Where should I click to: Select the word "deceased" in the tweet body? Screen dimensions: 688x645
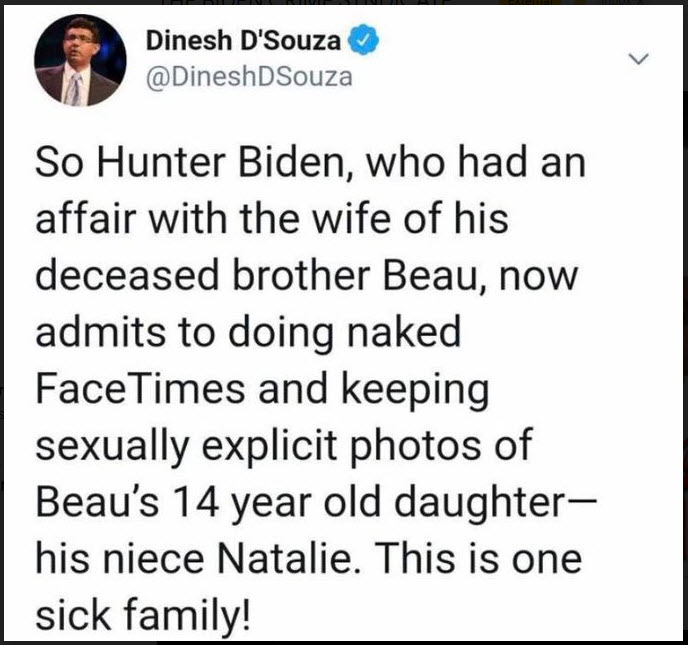pyautogui.click(x=127, y=276)
